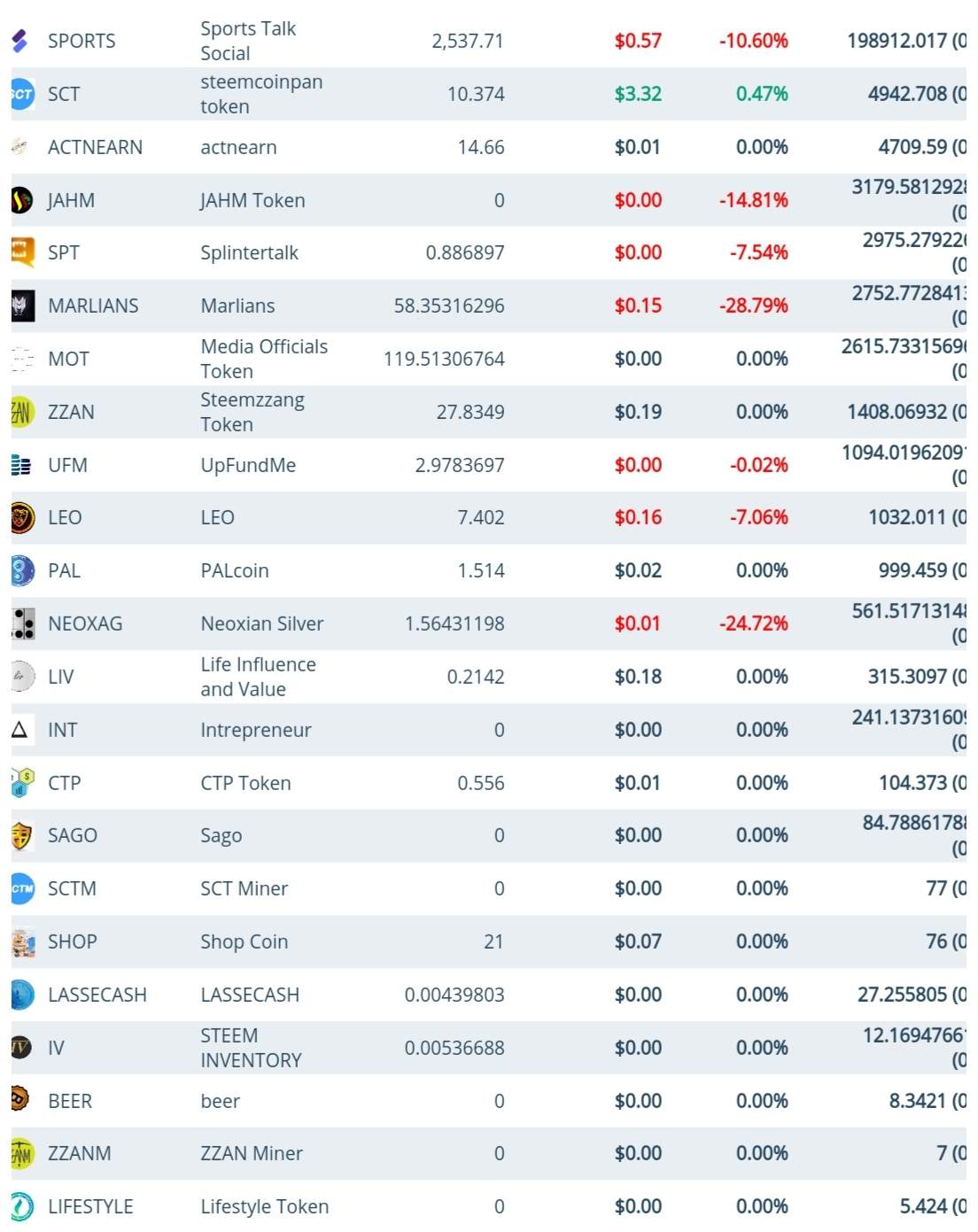The image size is (978, 1232).
Task: Click the STEEM INVENTORY token name
Action: pos(251,1048)
